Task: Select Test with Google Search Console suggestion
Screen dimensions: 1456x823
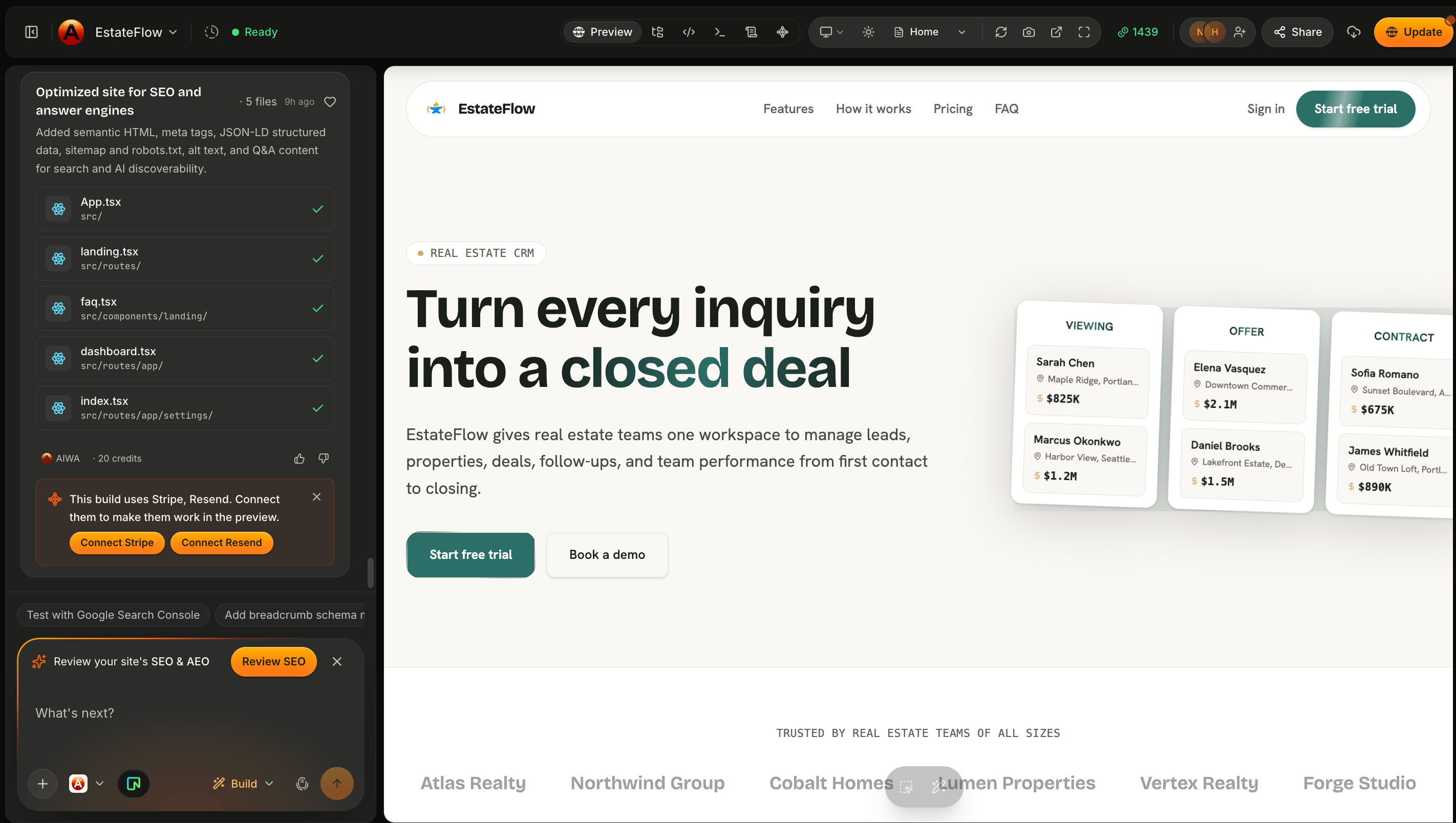Action: (113, 615)
